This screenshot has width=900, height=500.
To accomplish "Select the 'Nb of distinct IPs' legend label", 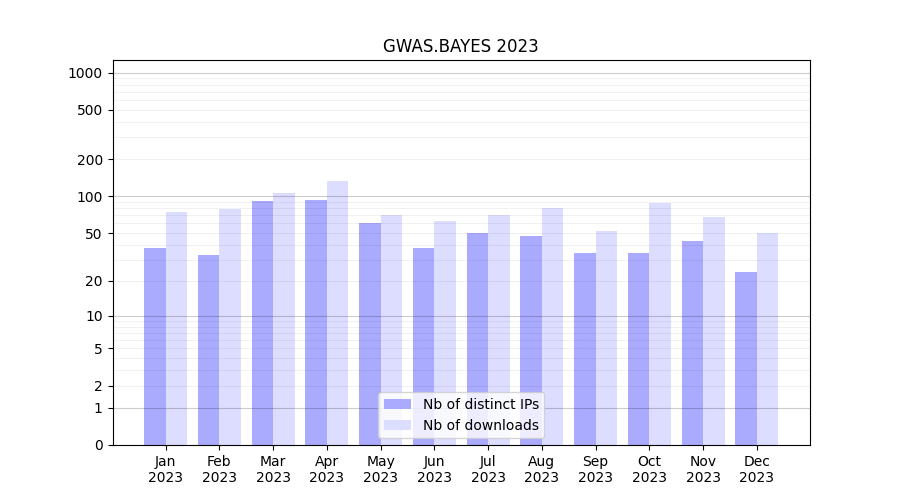I will [480, 404].
